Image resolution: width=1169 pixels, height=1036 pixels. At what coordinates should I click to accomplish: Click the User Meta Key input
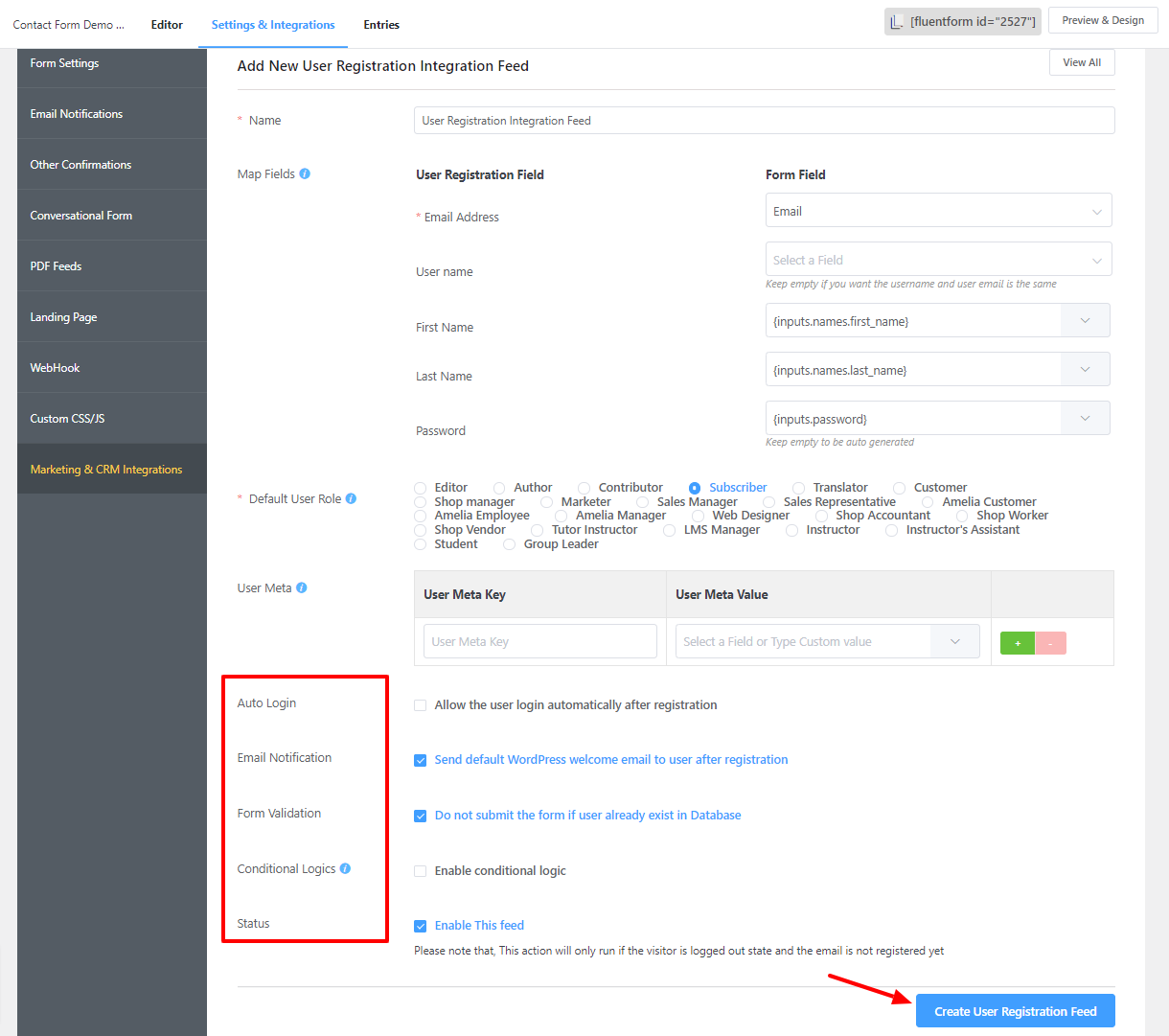click(x=540, y=642)
